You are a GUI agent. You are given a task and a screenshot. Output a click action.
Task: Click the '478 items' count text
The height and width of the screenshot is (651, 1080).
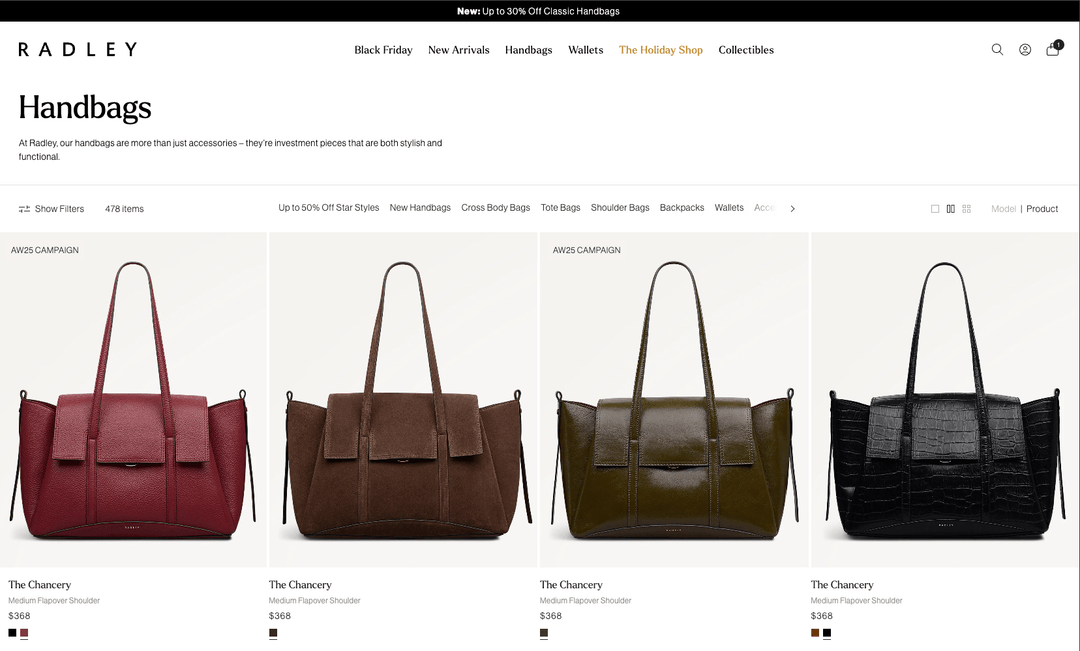tap(124, 209)
